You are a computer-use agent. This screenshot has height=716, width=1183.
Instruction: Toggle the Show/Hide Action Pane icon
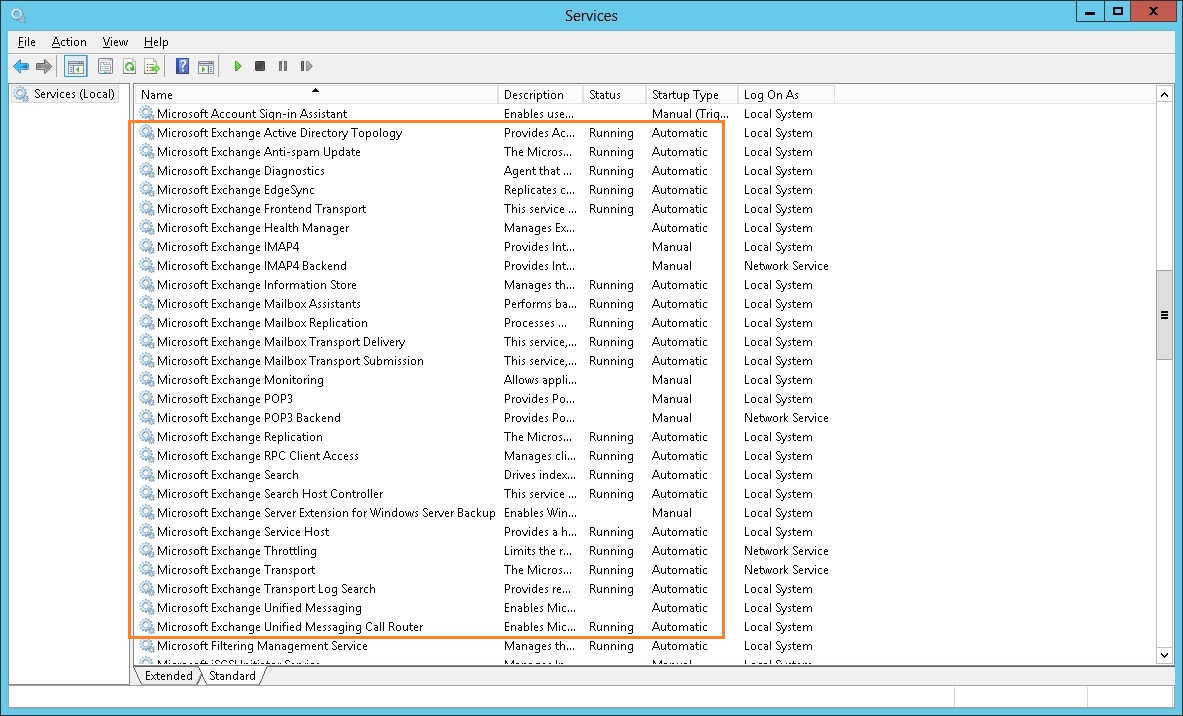pos(206,66)
